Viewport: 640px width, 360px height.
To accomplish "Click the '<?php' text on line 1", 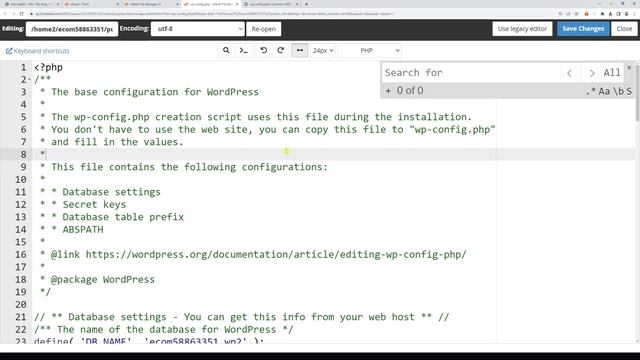I will point(49,67).
